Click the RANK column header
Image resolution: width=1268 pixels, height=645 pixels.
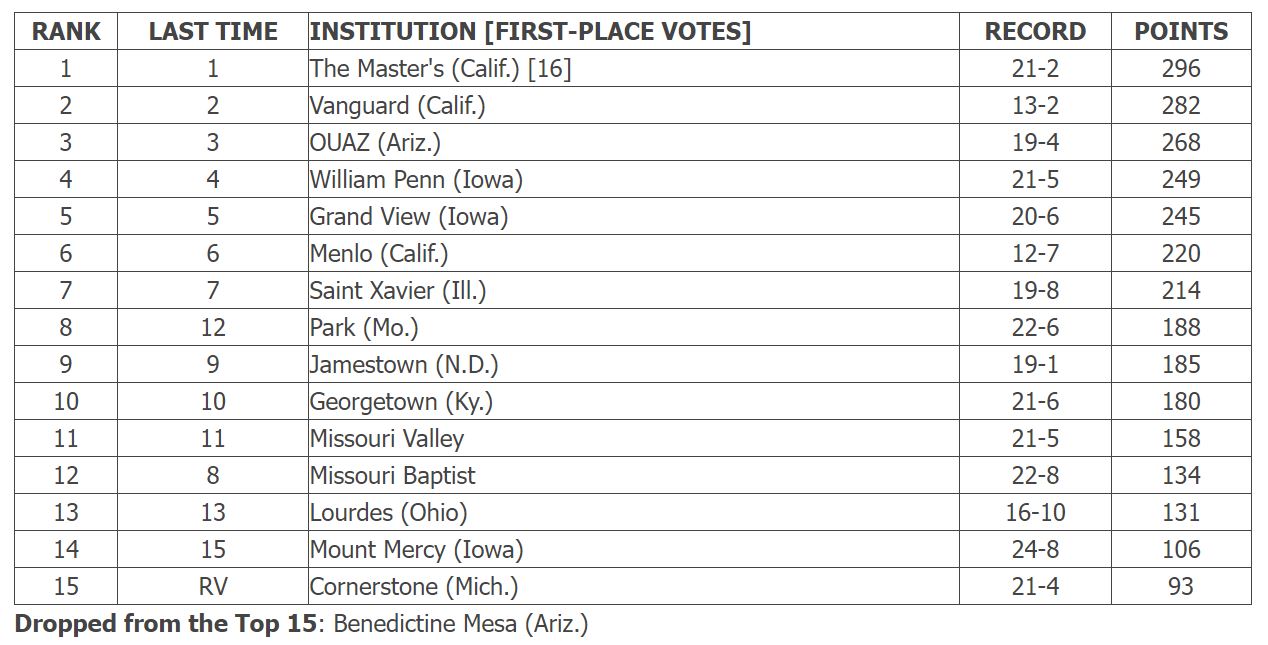(66, 31)
